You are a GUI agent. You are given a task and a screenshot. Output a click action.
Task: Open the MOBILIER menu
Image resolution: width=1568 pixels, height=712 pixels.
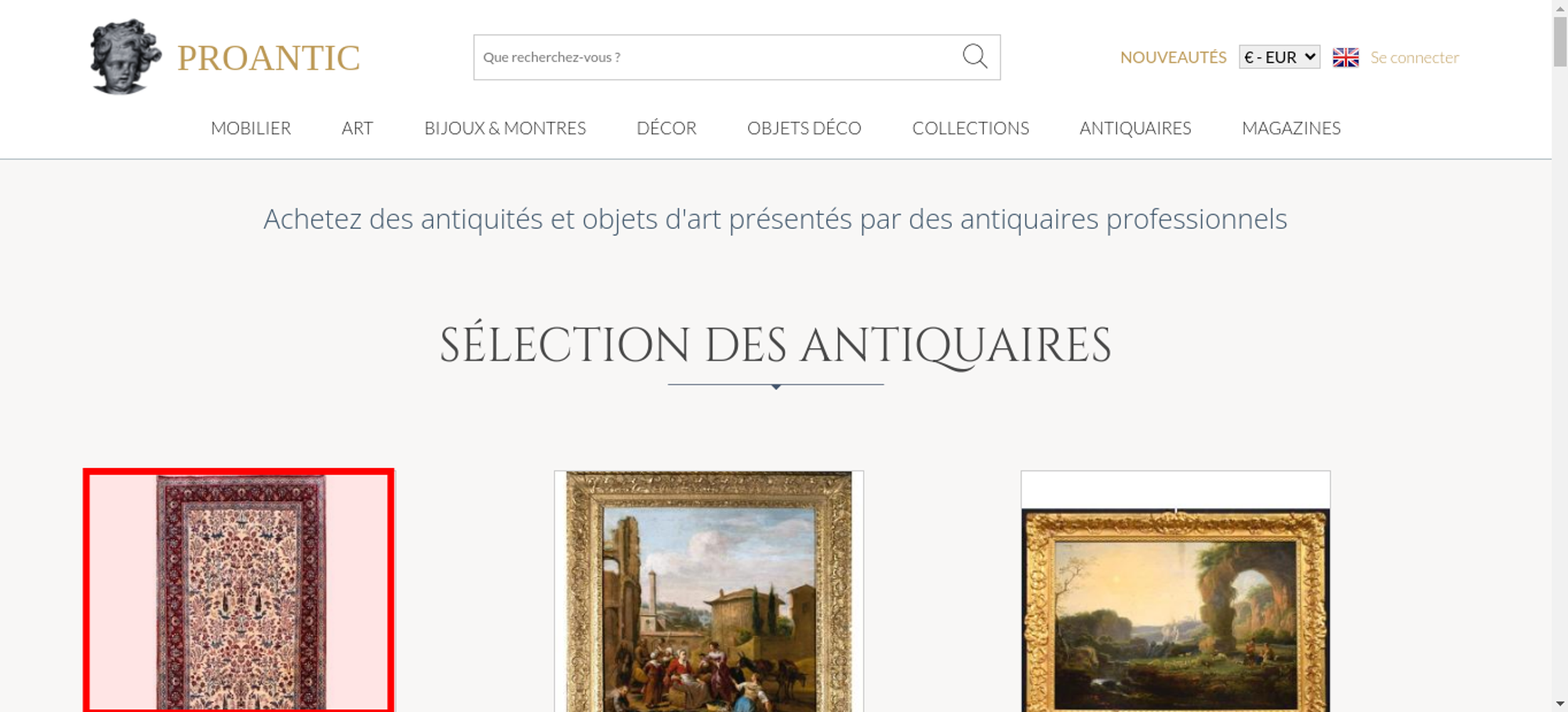pos(251,128)
